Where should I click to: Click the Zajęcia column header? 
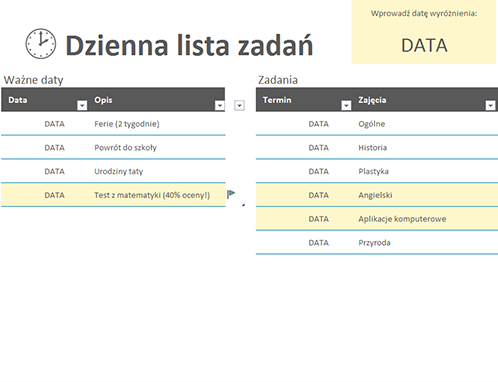coord(372,100)
